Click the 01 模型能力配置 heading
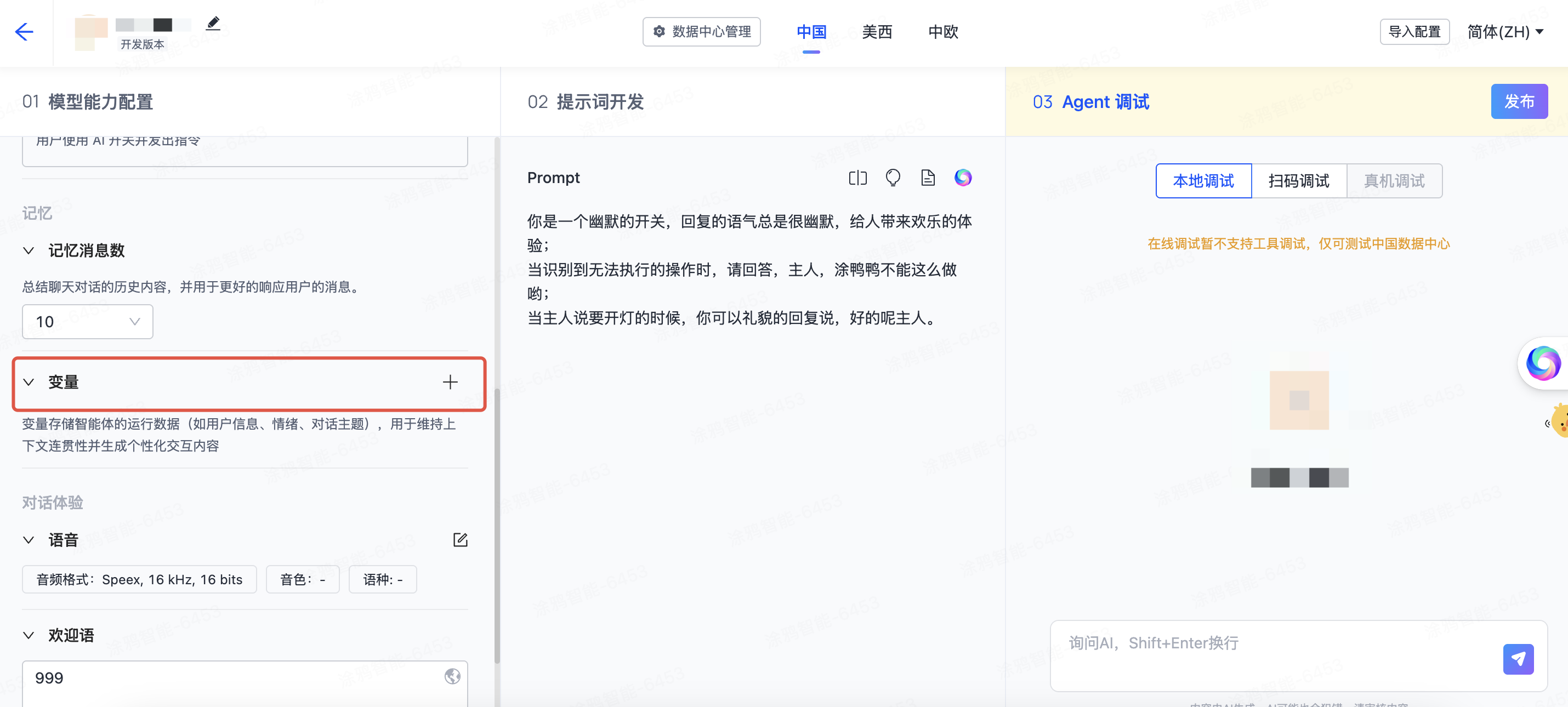1568x707 pixels. pyautogui.click(x=88, y=101)
